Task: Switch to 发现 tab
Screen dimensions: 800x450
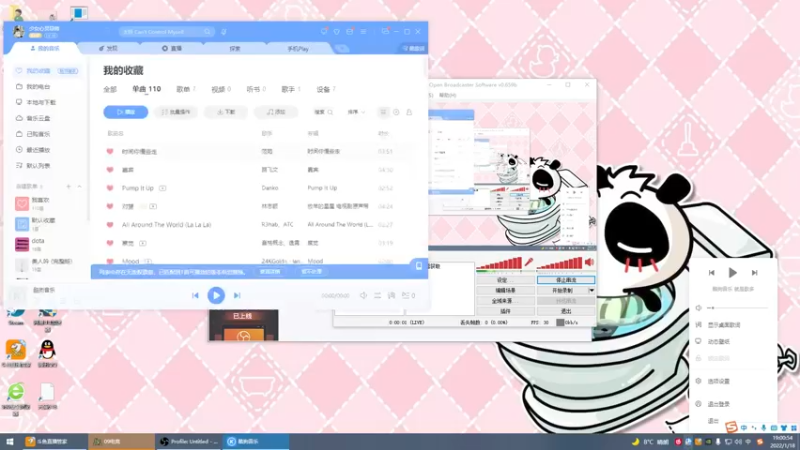Action: [x=108, y=48]
